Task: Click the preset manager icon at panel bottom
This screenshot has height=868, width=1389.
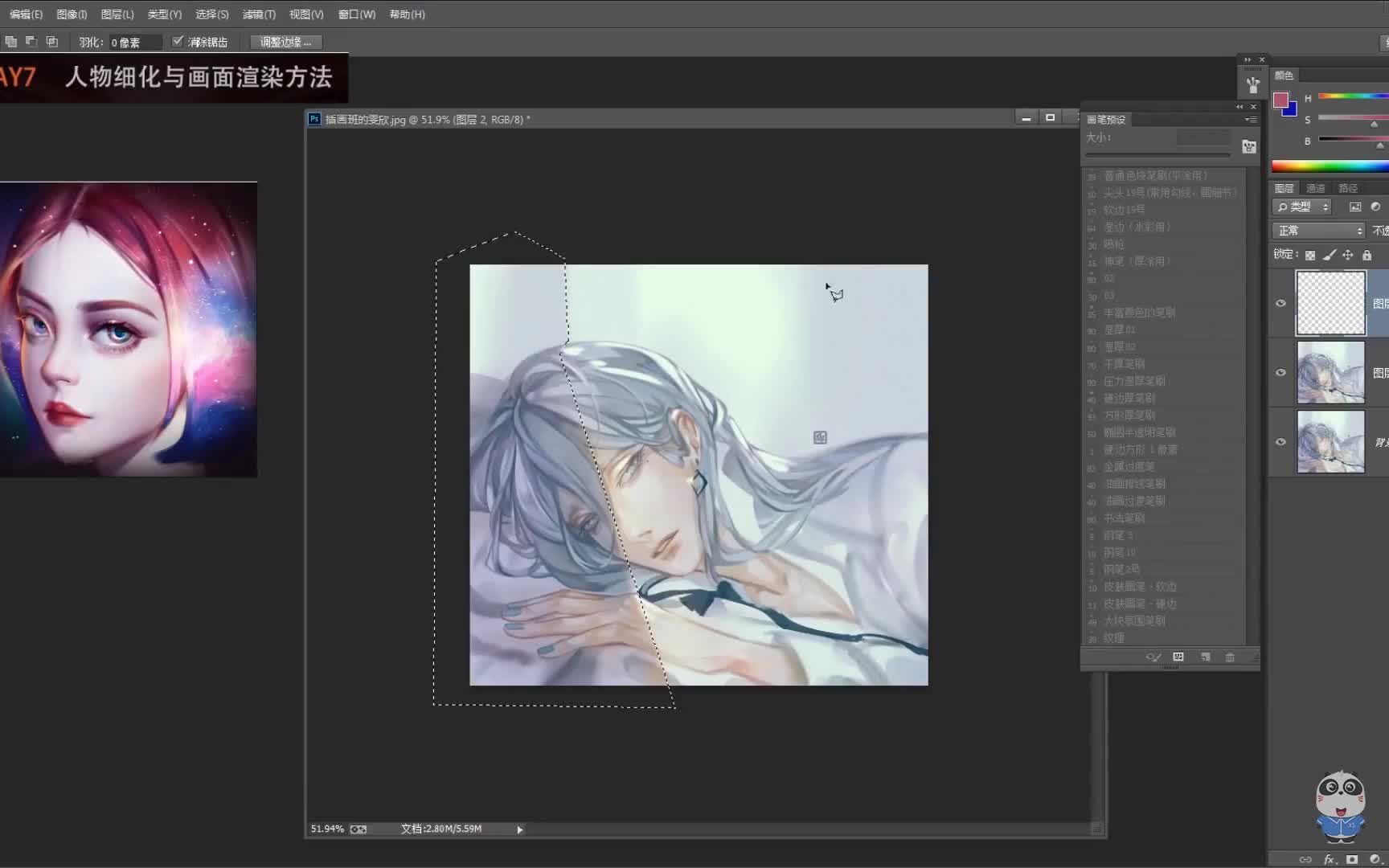Action: (x=1178, y=657)
